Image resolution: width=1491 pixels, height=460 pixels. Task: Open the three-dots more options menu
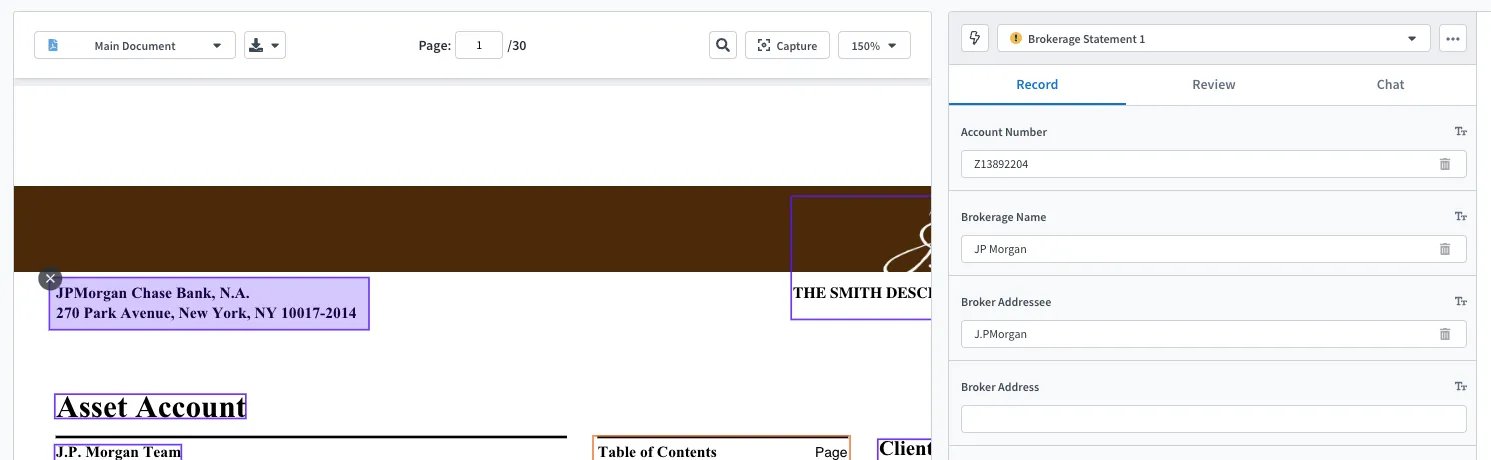pos(1453,38)
